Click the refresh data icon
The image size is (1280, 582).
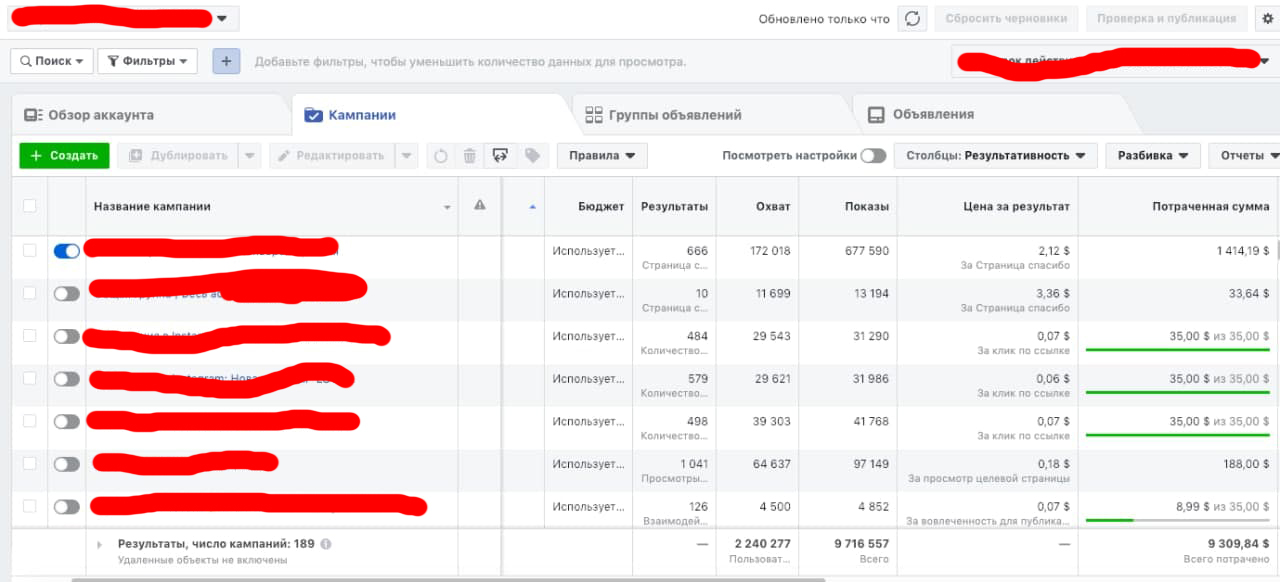click(x=912, y=18)
